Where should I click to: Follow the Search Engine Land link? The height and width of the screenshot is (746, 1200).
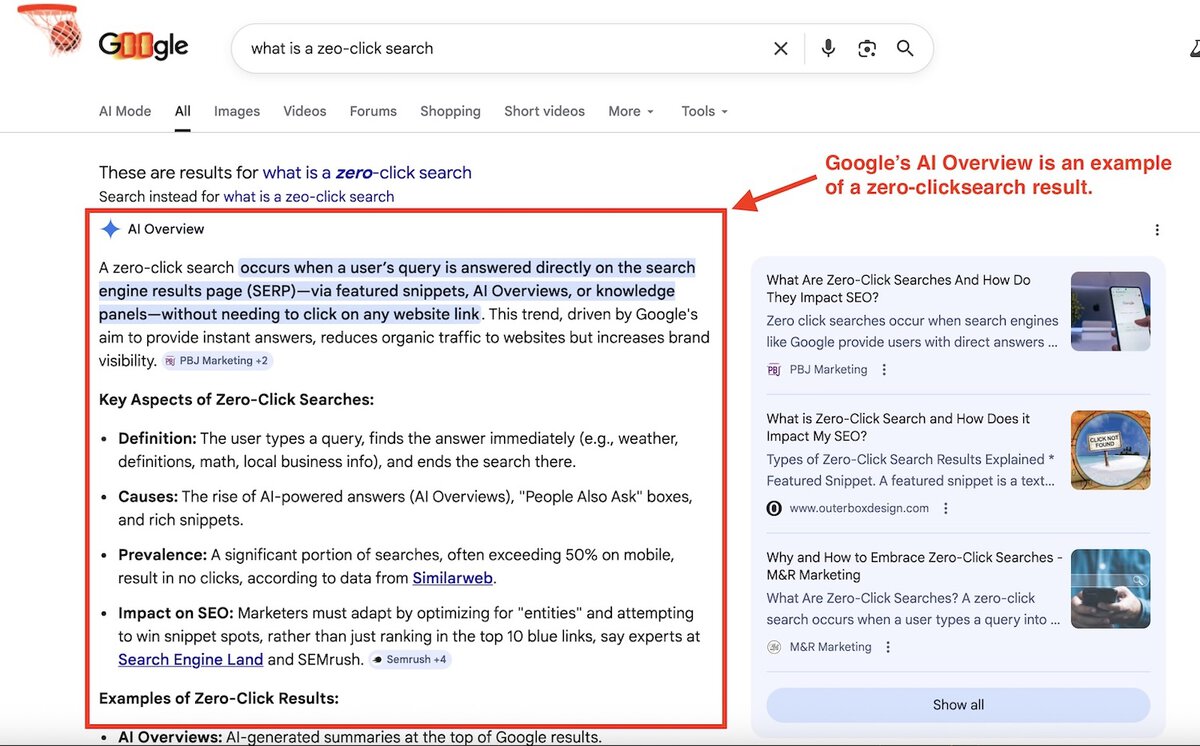pos(191,660)
